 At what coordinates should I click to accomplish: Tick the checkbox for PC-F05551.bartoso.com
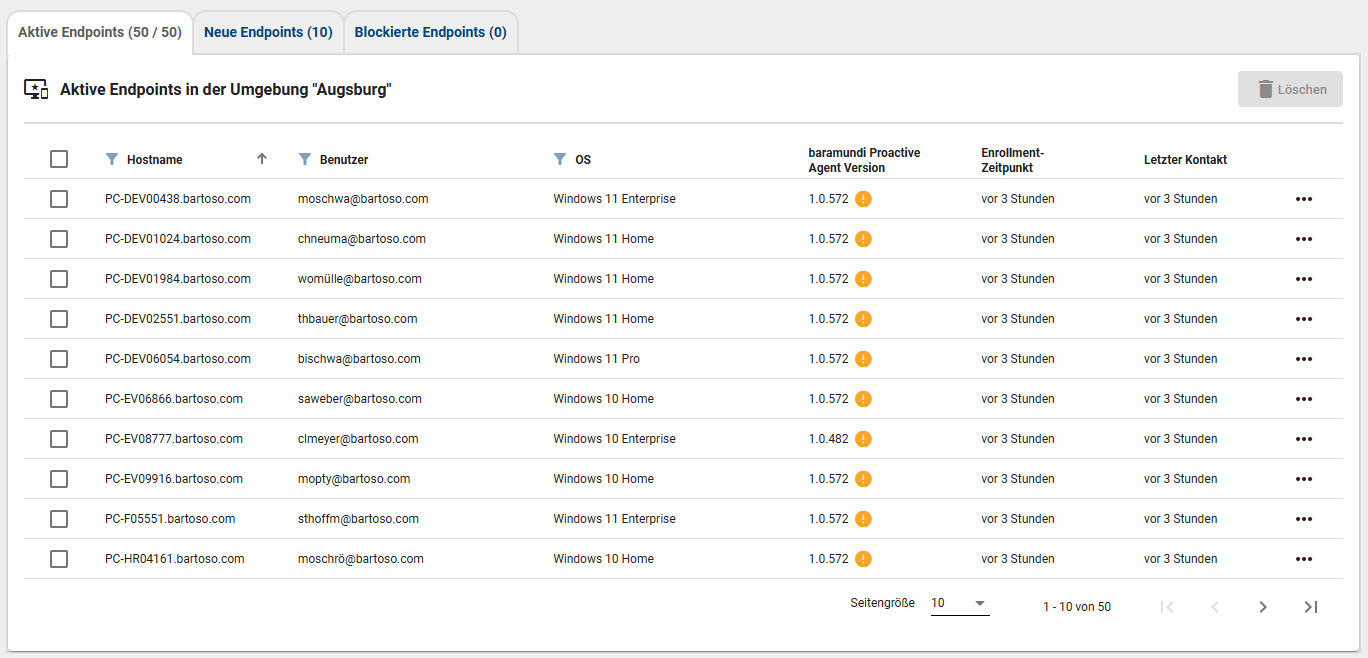tap(59, 519)
